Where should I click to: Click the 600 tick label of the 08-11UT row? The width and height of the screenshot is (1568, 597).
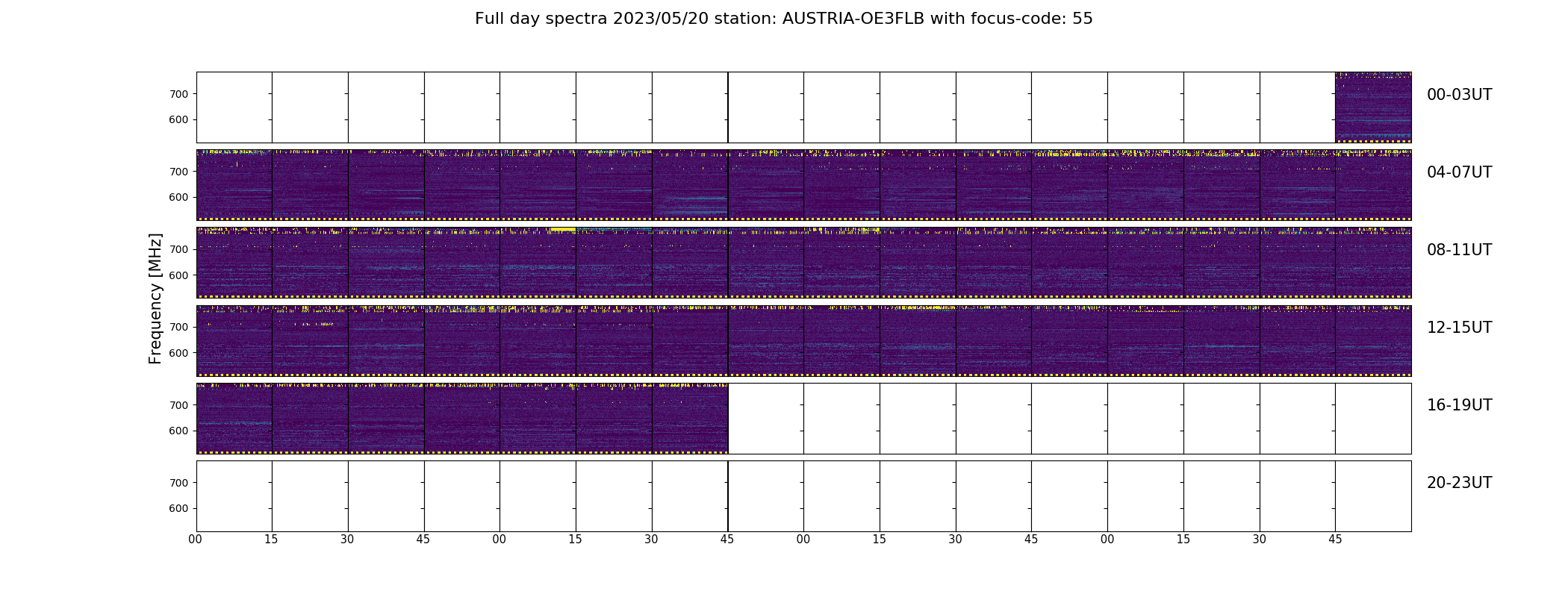pos(179,275)
